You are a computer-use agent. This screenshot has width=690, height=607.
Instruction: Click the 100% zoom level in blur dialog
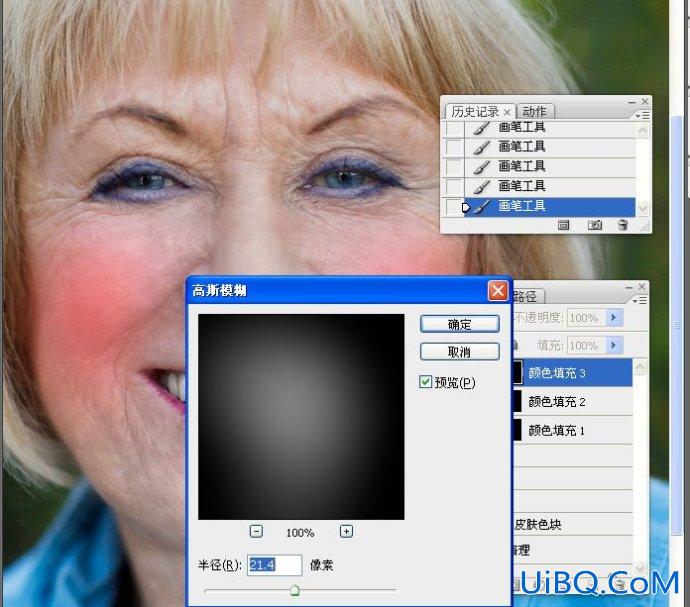300,533
